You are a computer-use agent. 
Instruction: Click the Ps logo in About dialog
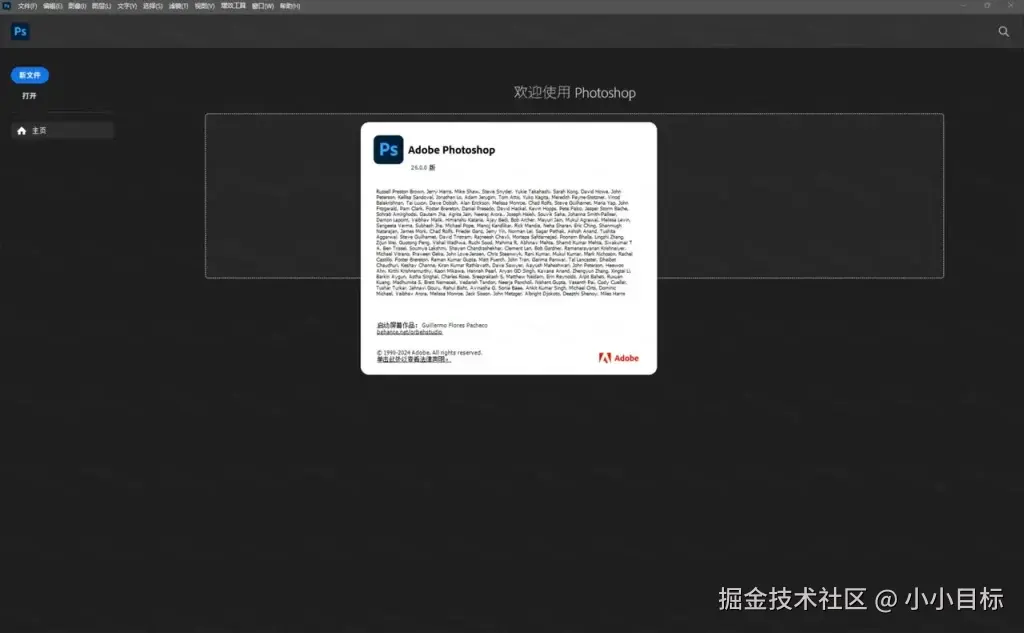point(388,150)
